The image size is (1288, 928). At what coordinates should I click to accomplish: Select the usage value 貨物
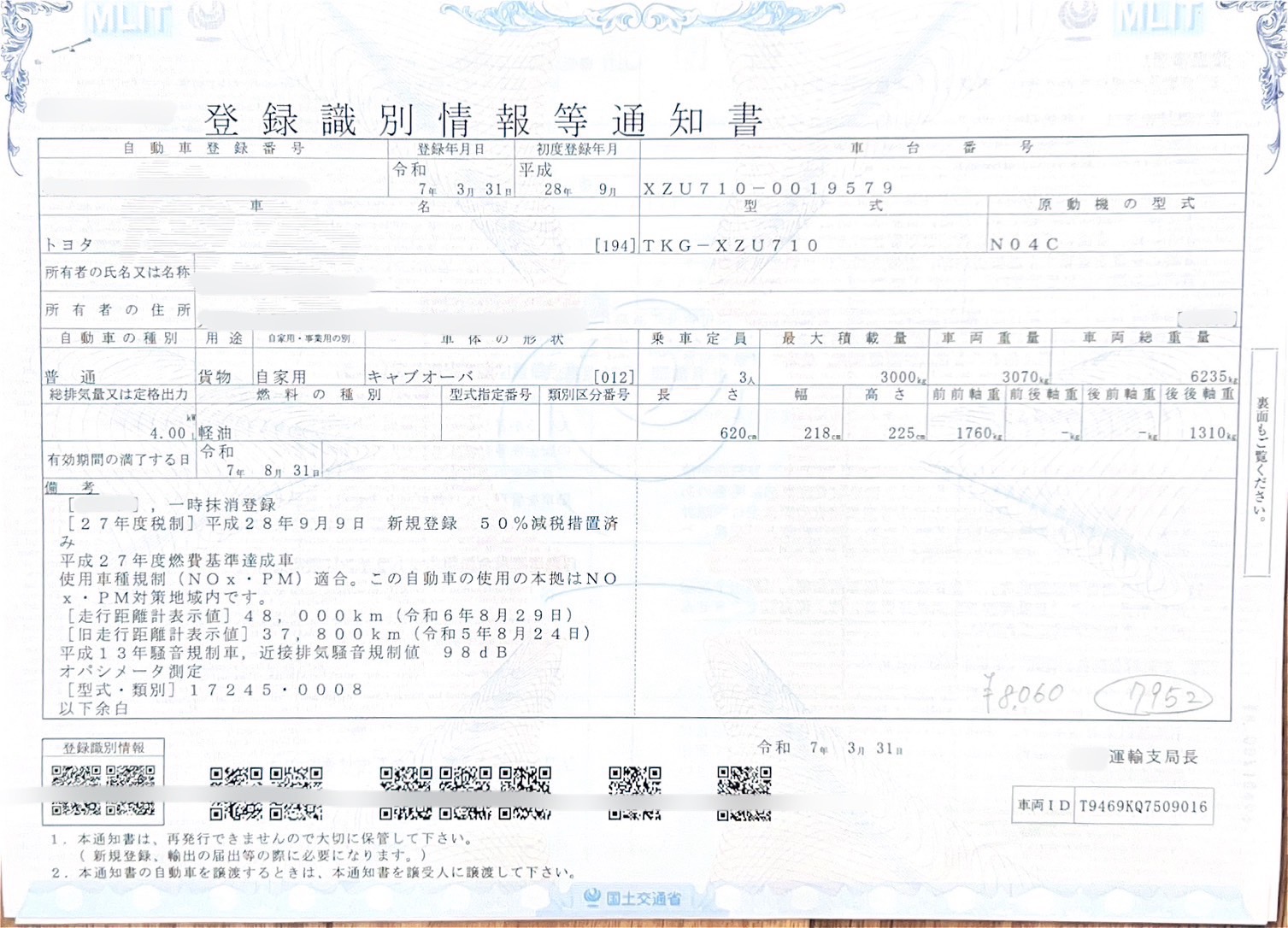tap(215, 377)
